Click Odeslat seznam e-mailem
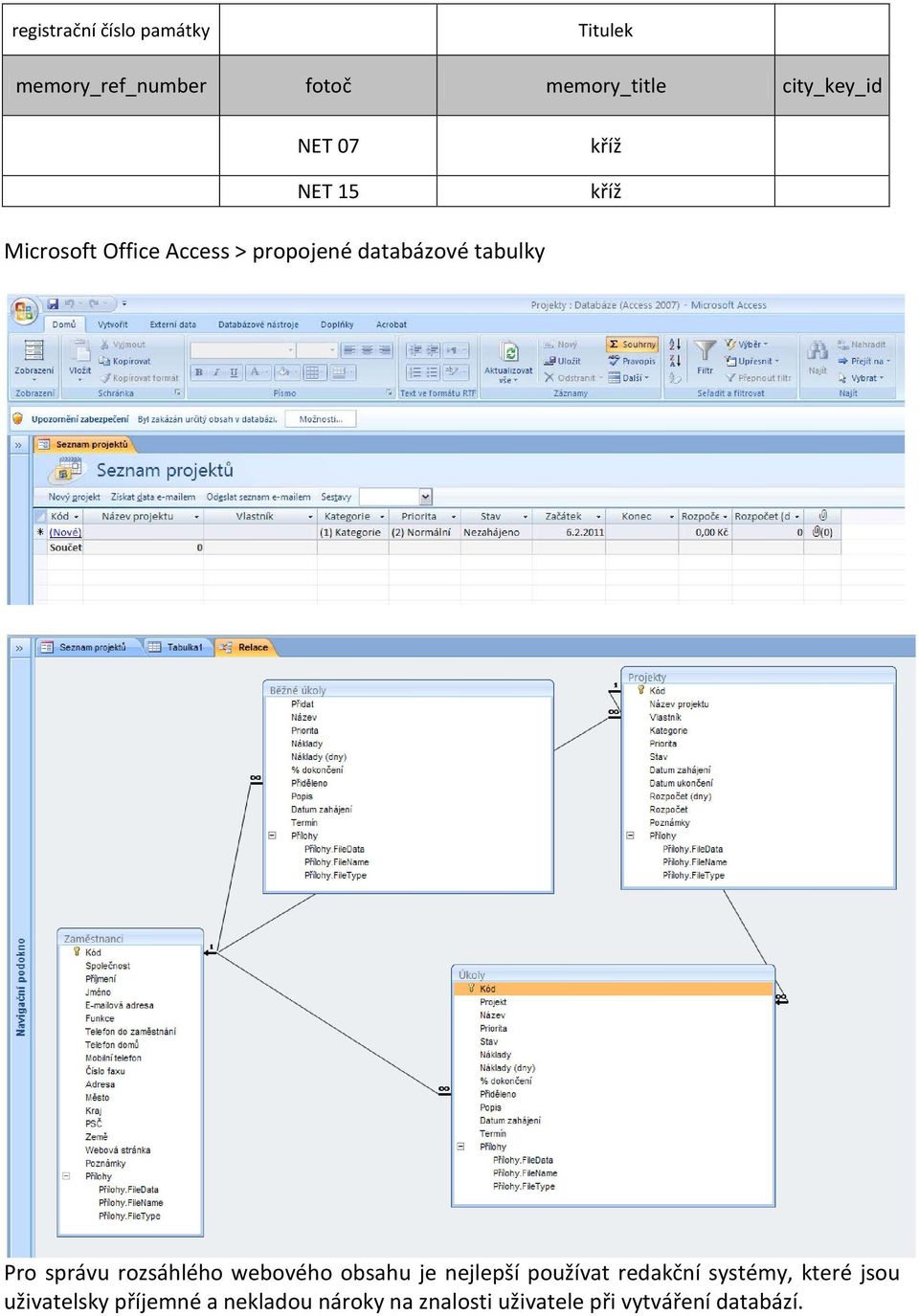The width and height of the screenshot is (919, 1316). tap(258, 498)
